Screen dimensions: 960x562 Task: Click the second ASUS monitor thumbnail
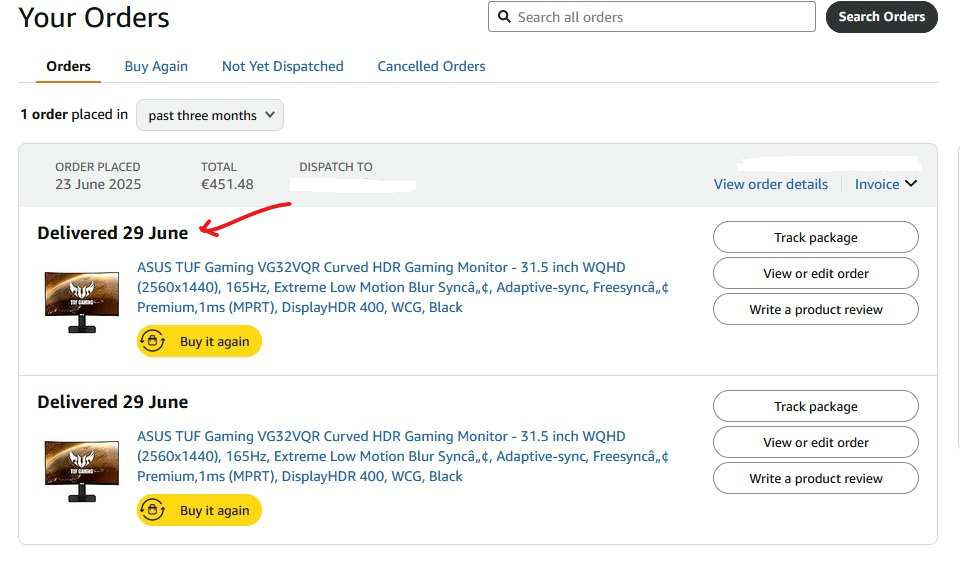click(82, 471)
